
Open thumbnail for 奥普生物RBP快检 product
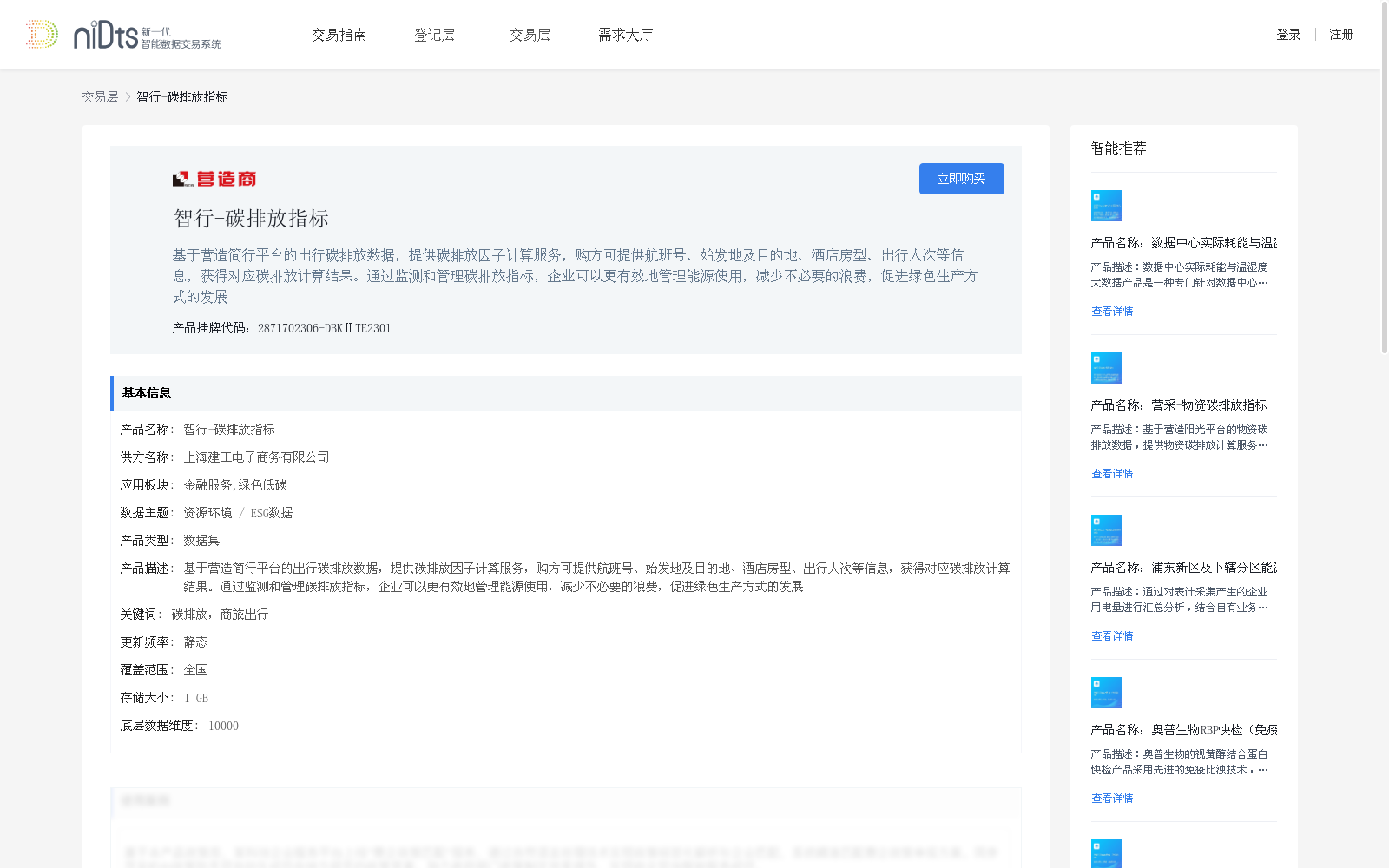coord(1107,693)
